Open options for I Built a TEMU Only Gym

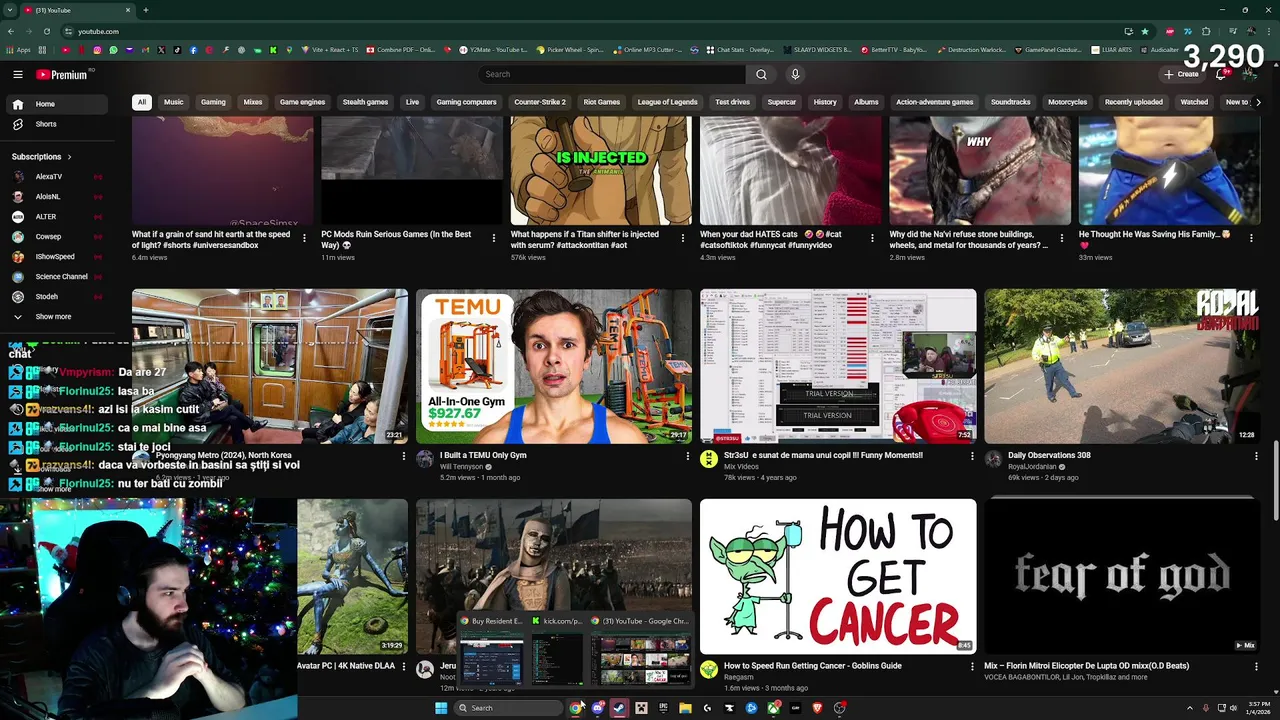[x=687, y=456]
